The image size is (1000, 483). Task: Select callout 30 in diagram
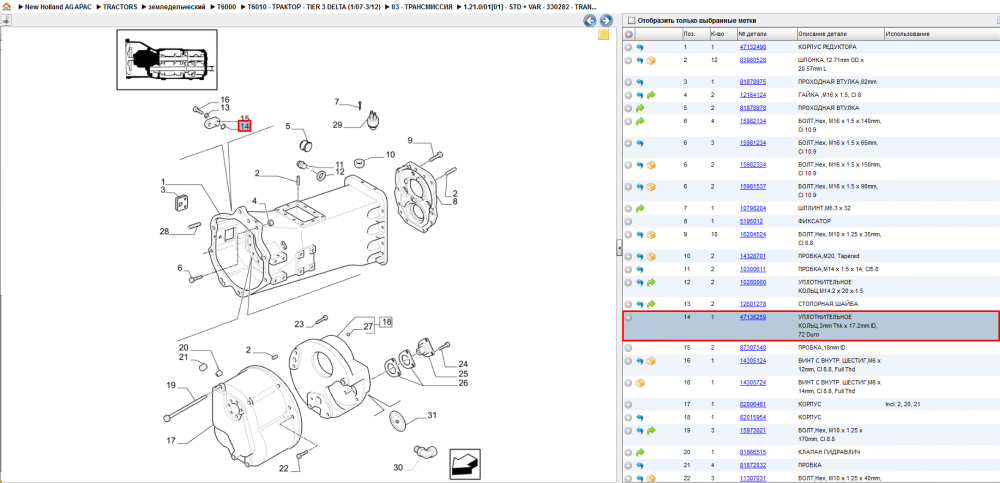tap(398, 468)
